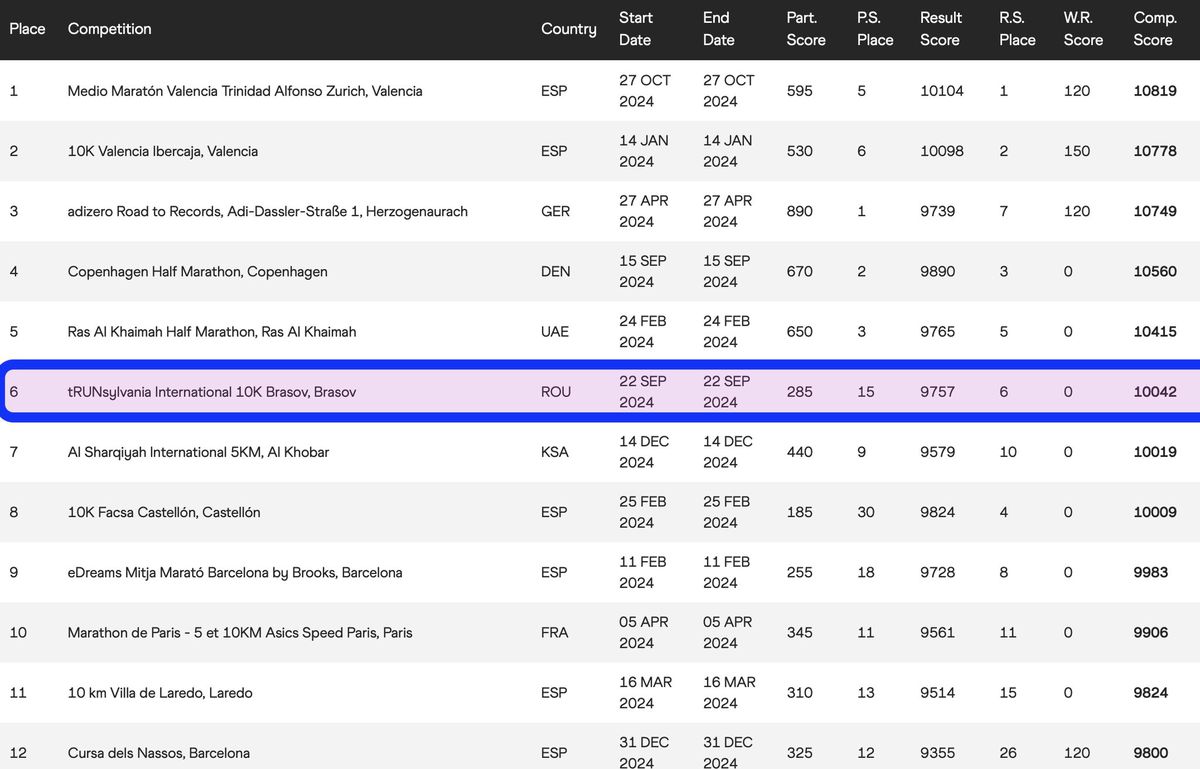Open the 10K Valencia Ibercaja row

pos(163,151)
